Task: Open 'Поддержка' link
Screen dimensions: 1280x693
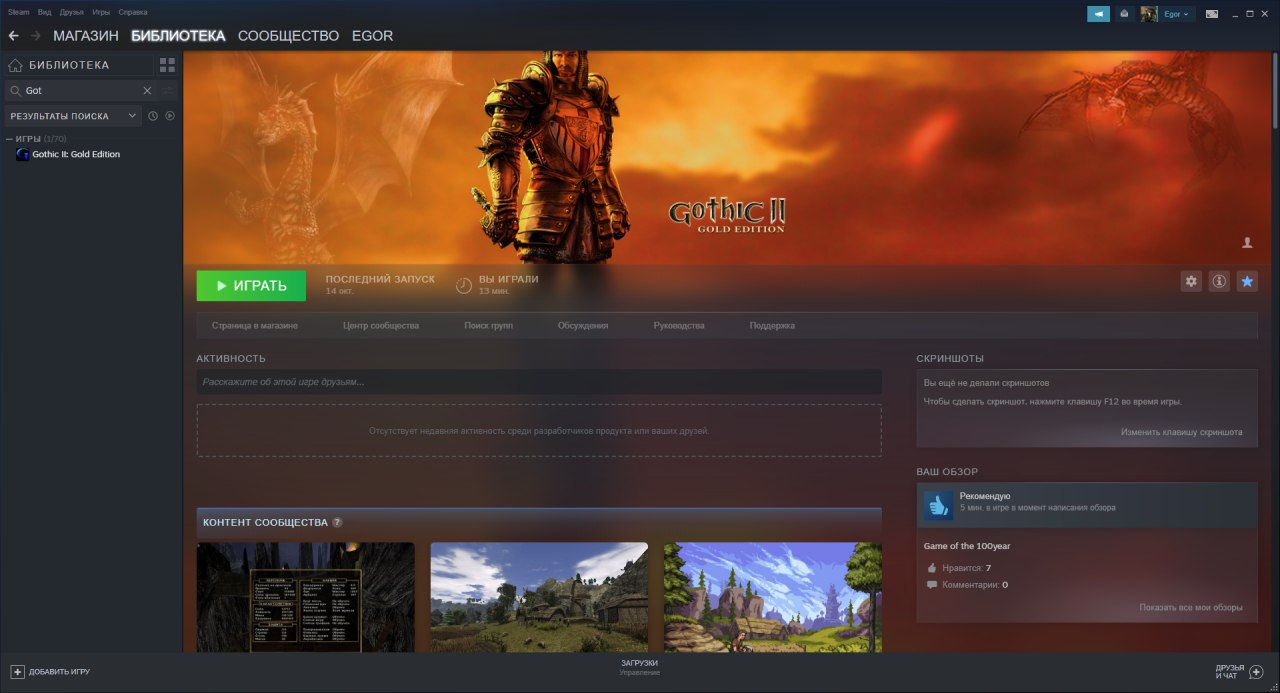Action: [x=772, y=326]
